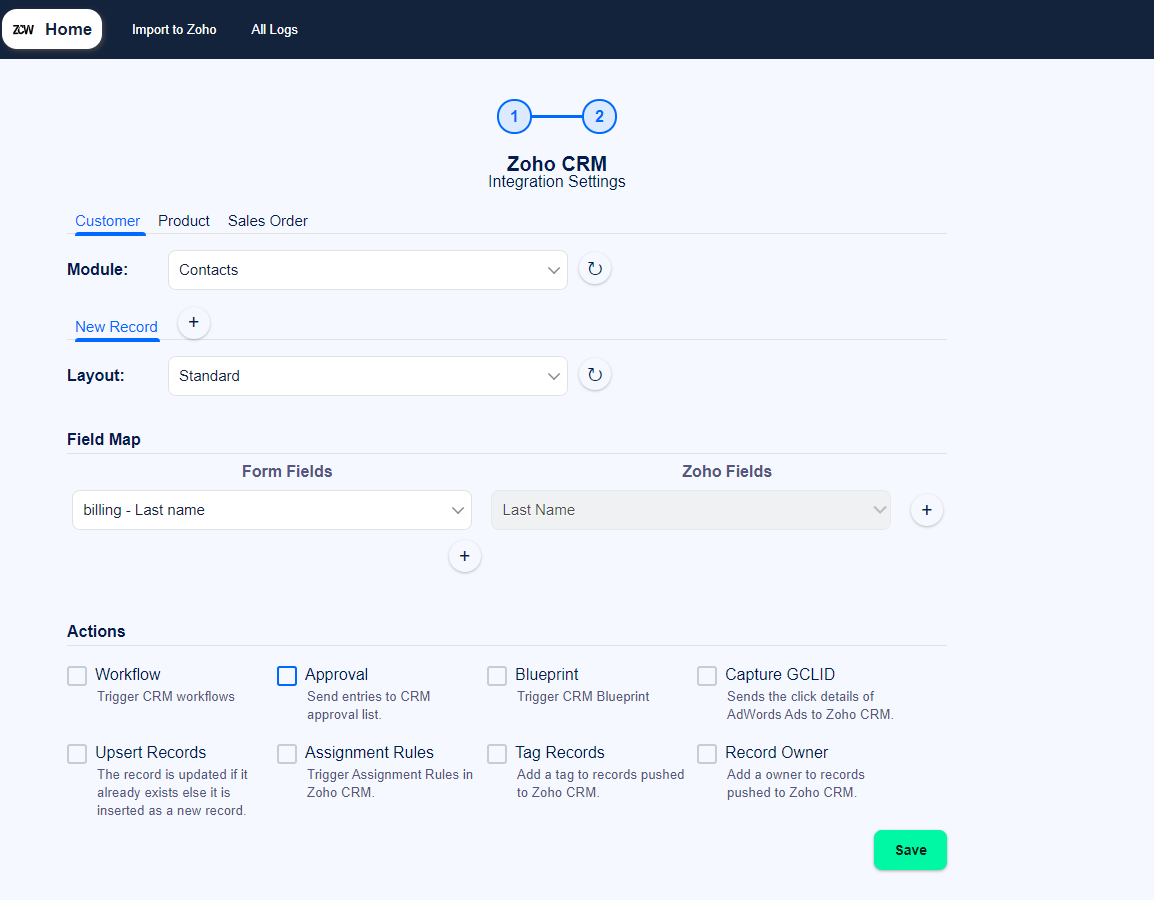Screen dimensions: 1154x900
Task: Click the Field Map heading text
Action: (104, 439)
